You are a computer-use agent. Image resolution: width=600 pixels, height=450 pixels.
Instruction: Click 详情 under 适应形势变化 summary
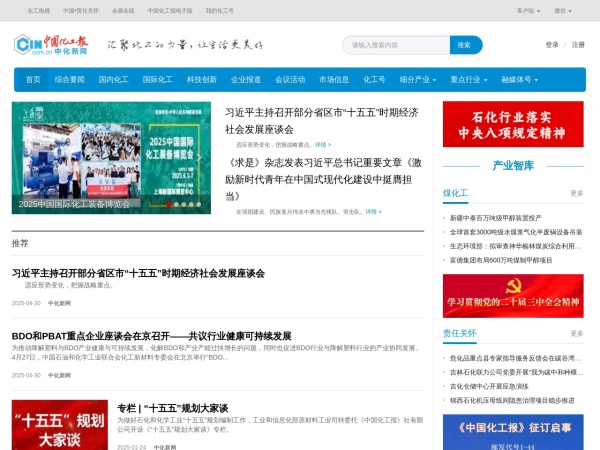(x=323, y=145)
